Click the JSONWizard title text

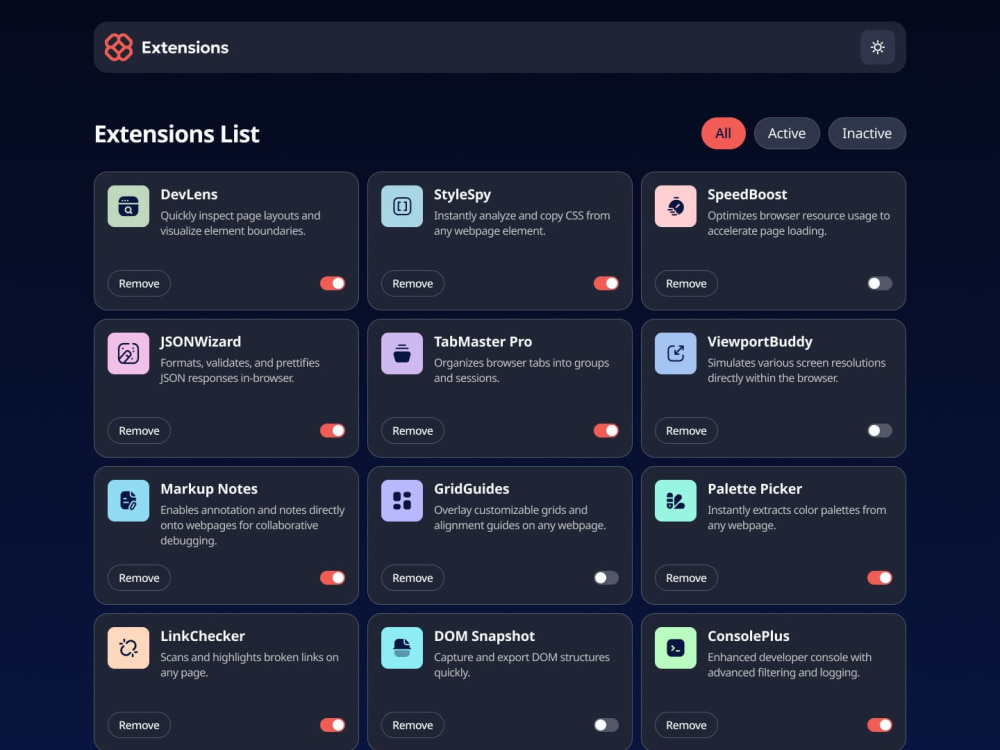coord(200,342)
